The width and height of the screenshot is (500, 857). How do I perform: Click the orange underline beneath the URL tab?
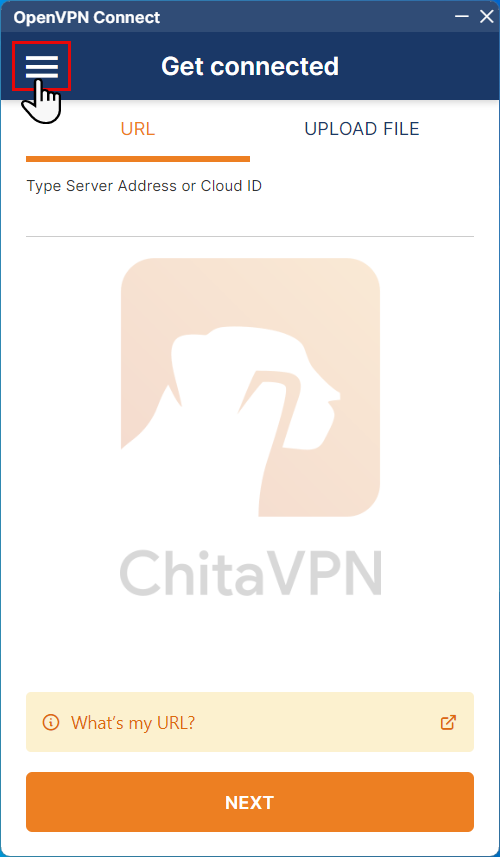pos(138,159)
